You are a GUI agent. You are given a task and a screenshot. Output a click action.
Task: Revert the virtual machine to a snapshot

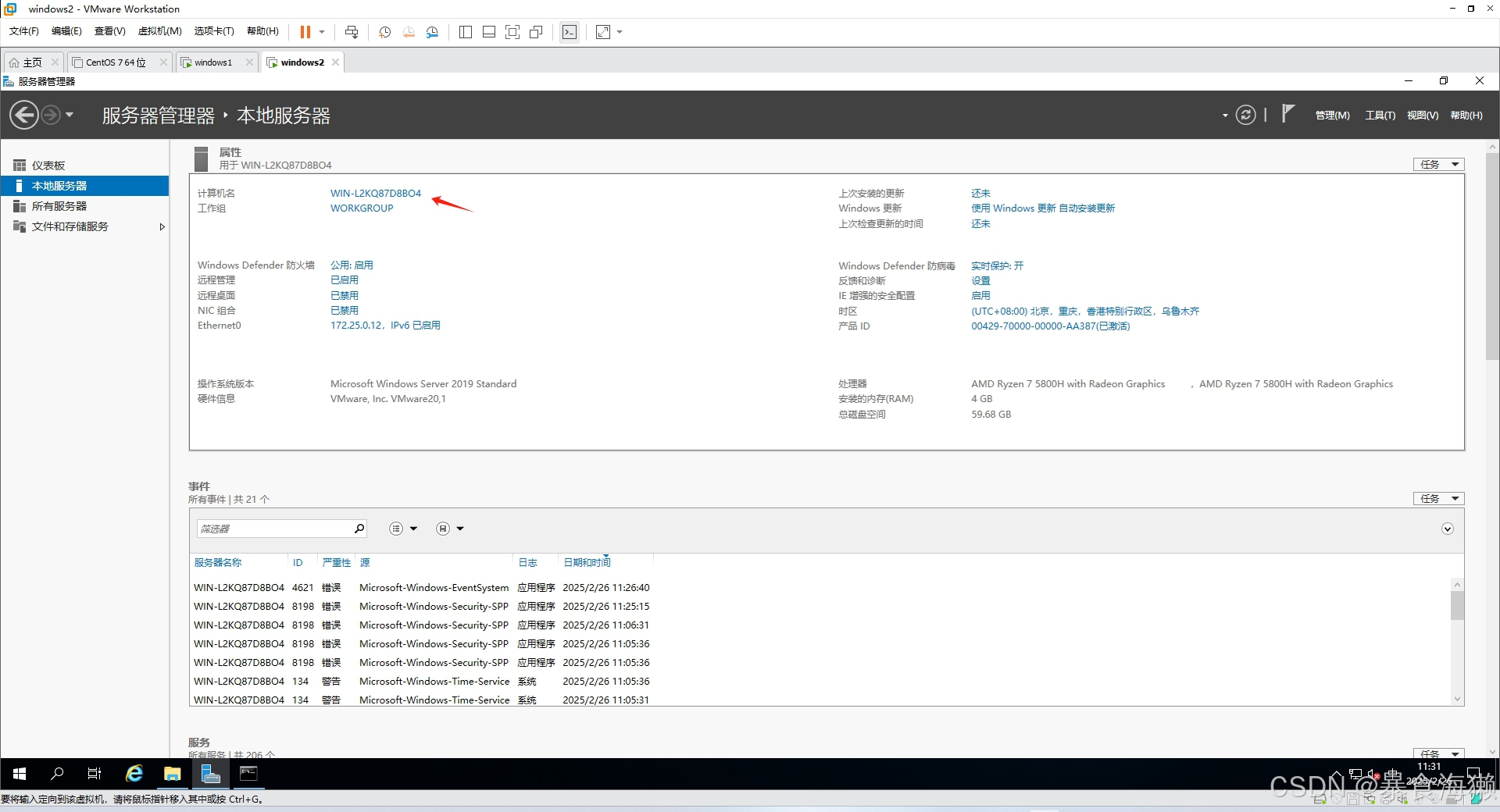(409, 32)
